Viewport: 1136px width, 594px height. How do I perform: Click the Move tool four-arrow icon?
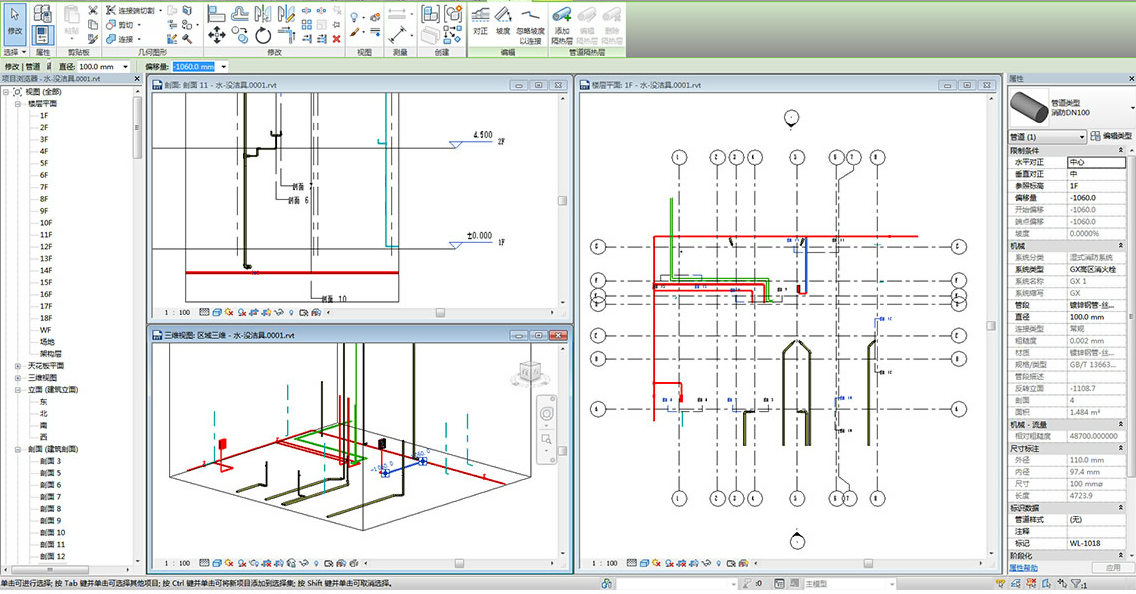point(216,35)
